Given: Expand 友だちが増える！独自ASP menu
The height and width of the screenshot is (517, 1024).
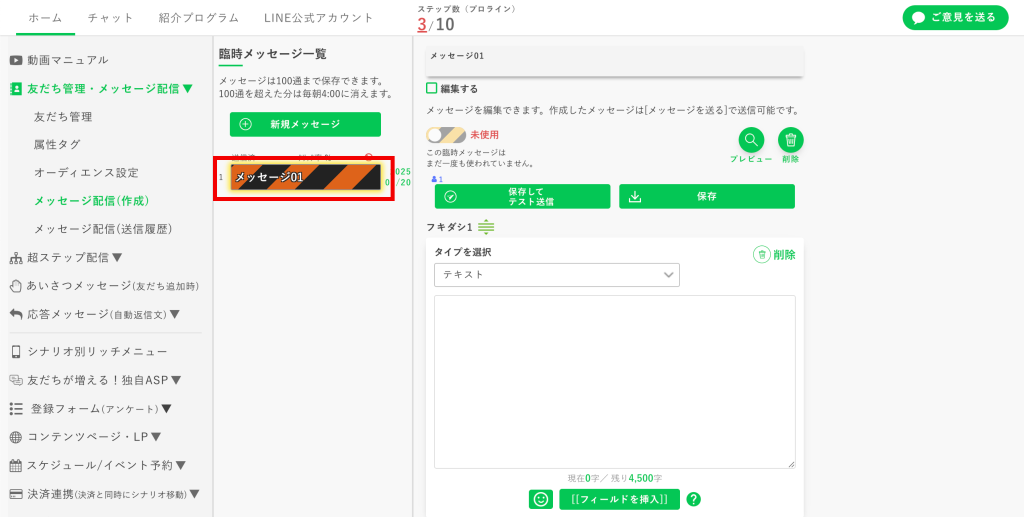Looking at the screenshot, I should coord(176,380).
